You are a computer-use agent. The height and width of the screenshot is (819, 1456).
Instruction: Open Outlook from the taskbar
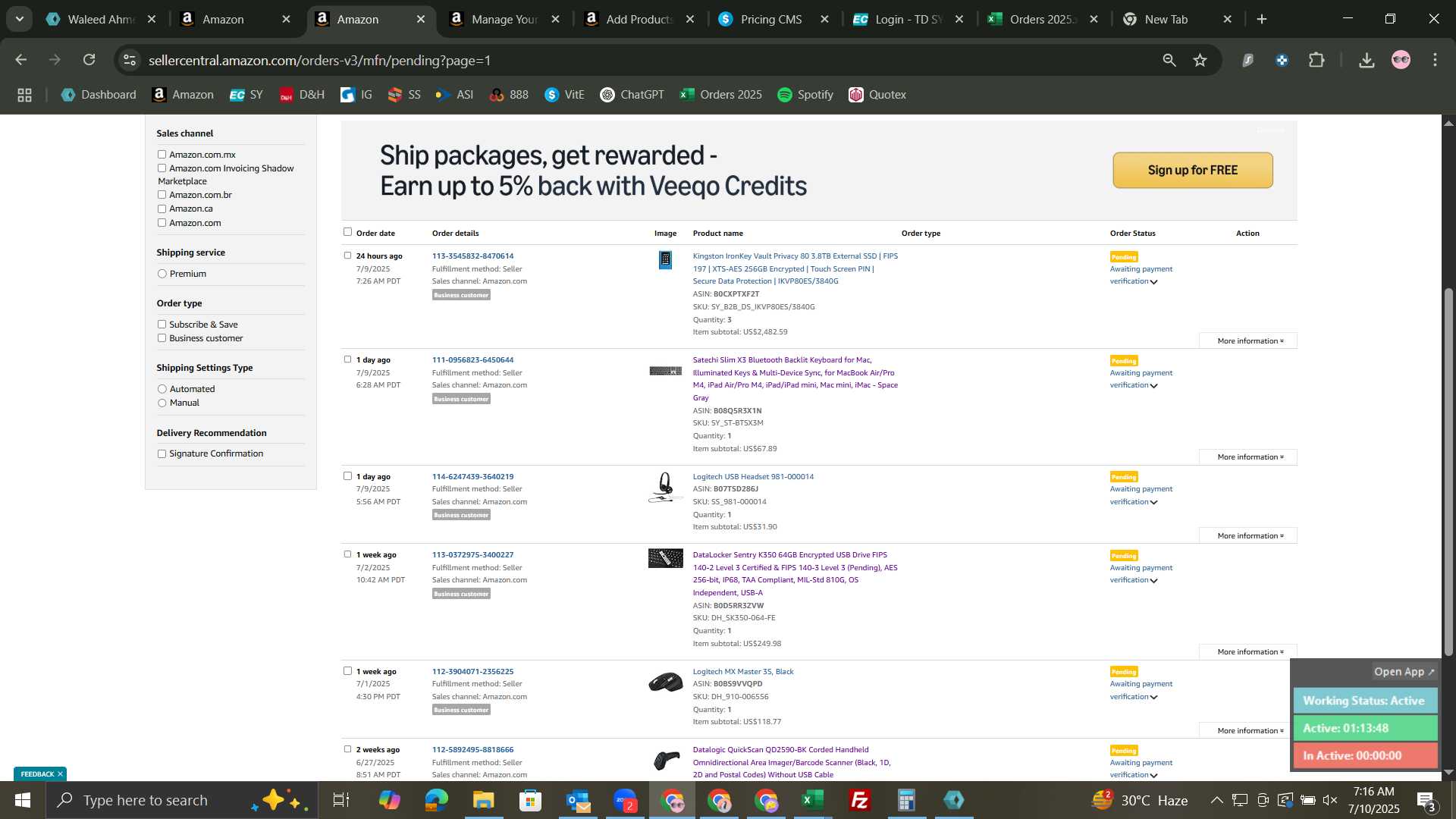(578, 800)
